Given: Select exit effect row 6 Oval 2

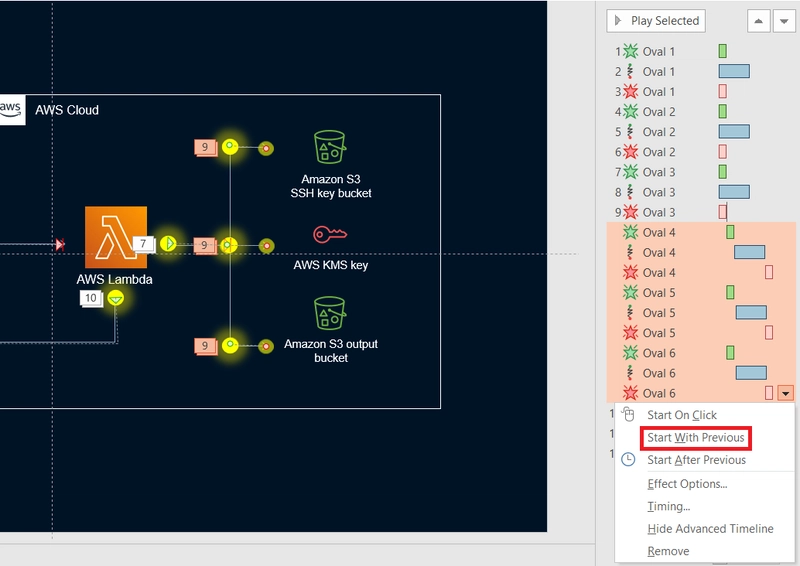Looking at the screenshot, I should tap(703, 152).
